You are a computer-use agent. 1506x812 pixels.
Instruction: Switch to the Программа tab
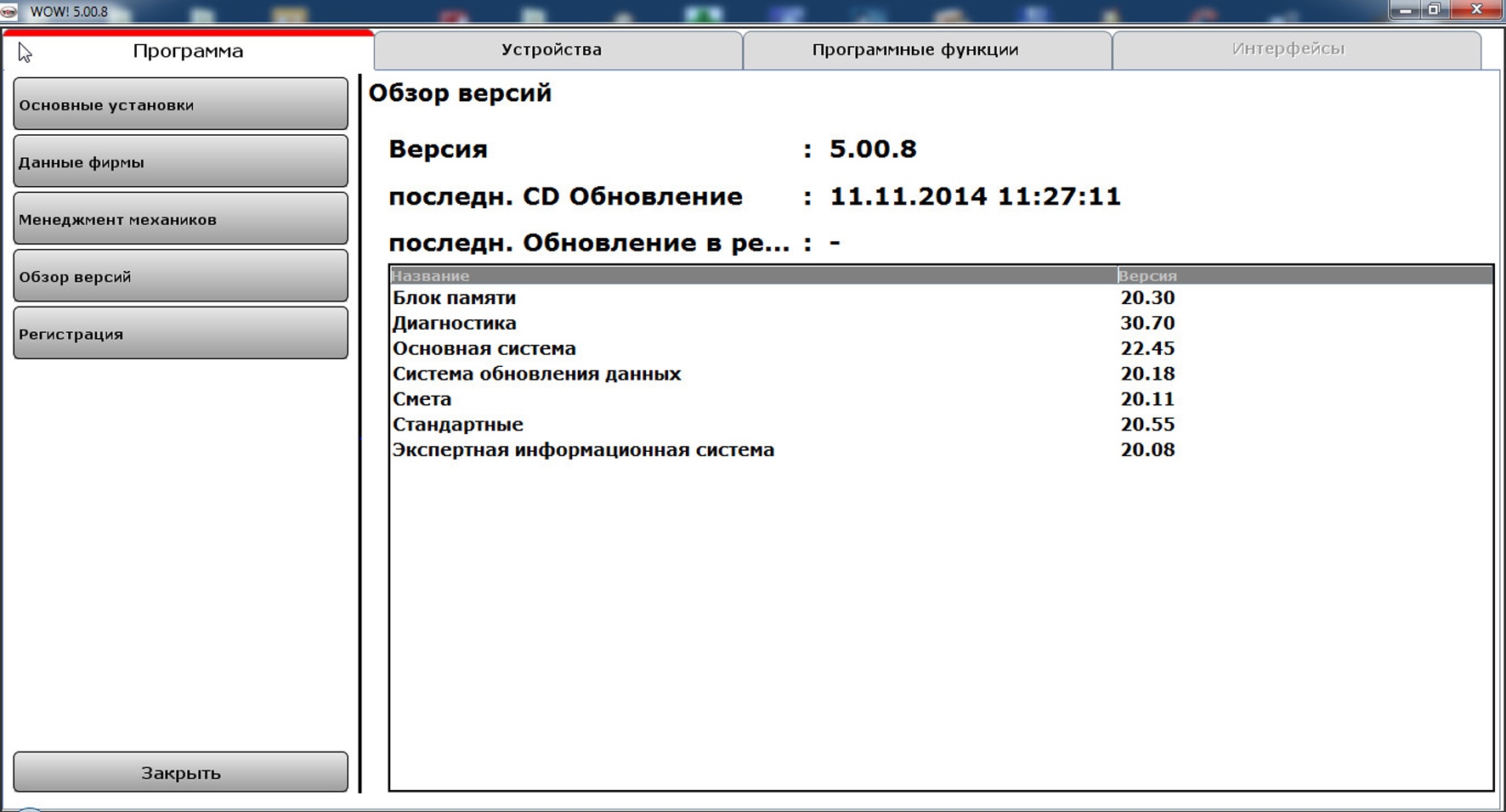188,51
